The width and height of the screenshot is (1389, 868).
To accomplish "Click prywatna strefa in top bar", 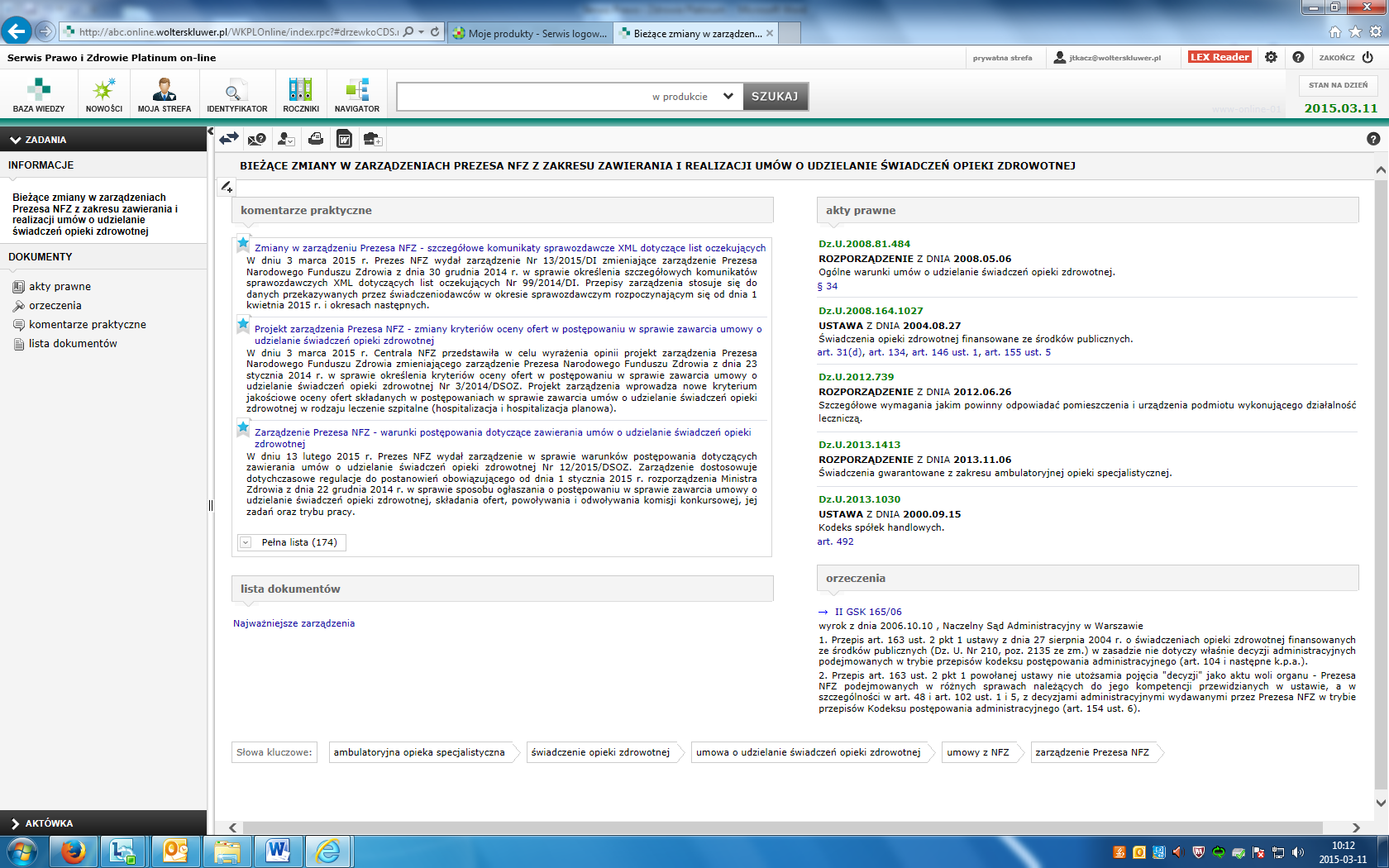I will 1002,58.
